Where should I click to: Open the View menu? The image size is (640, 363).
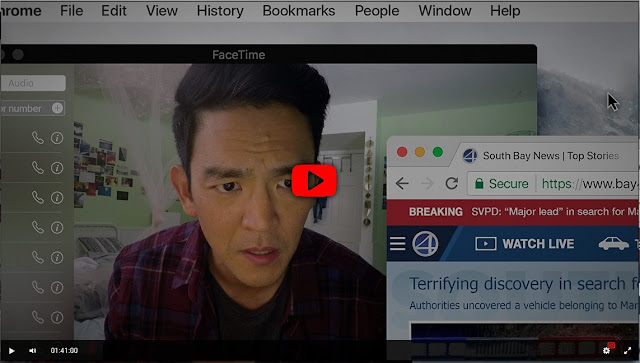coord(162,11)
